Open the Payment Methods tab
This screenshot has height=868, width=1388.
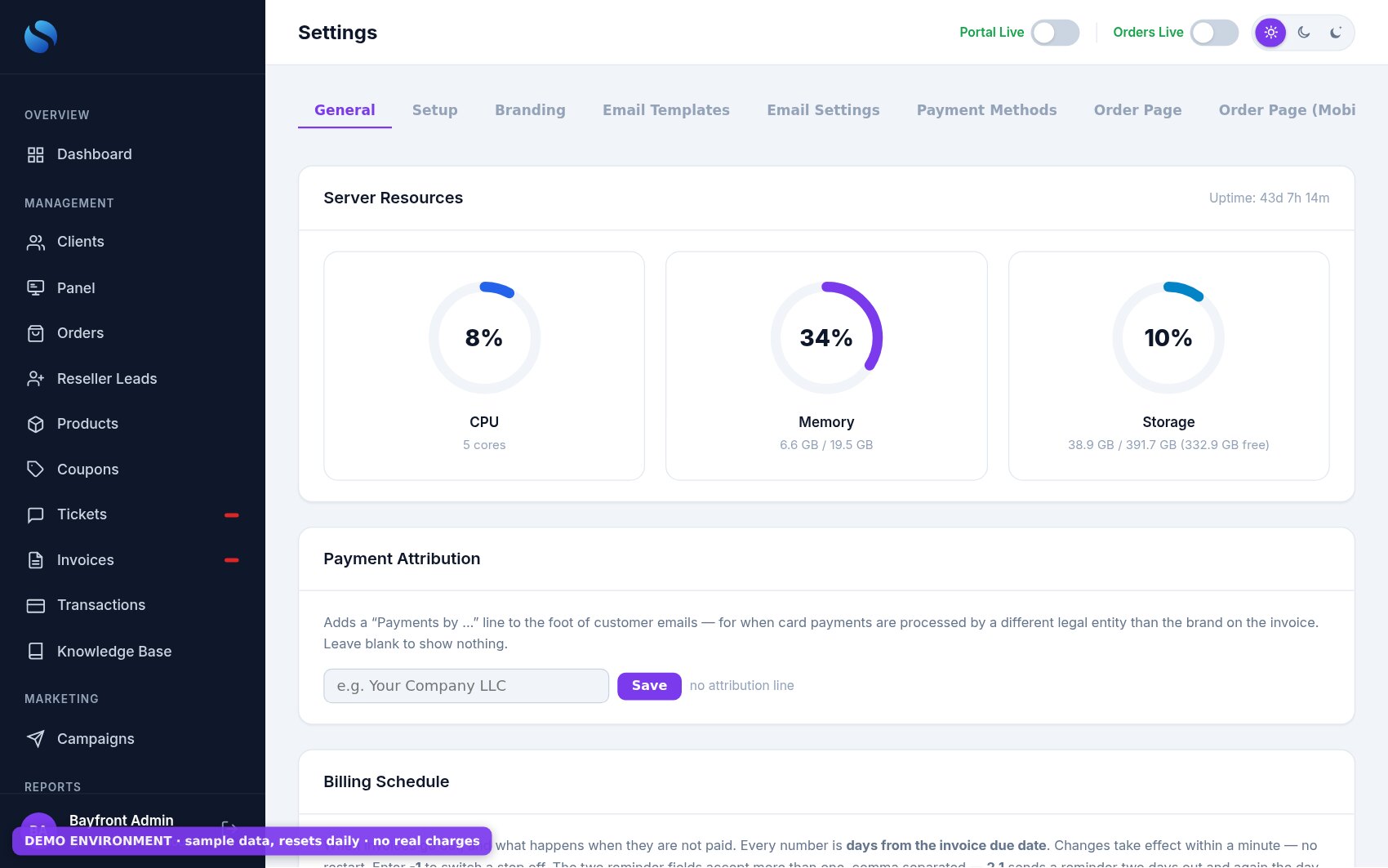tap(986, 110)
